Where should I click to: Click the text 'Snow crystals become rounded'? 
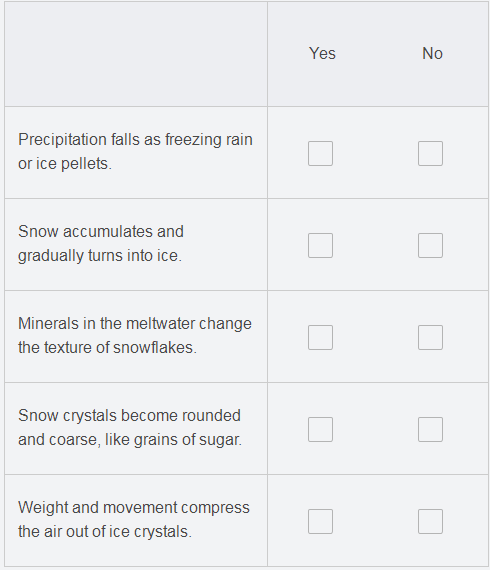129,416
